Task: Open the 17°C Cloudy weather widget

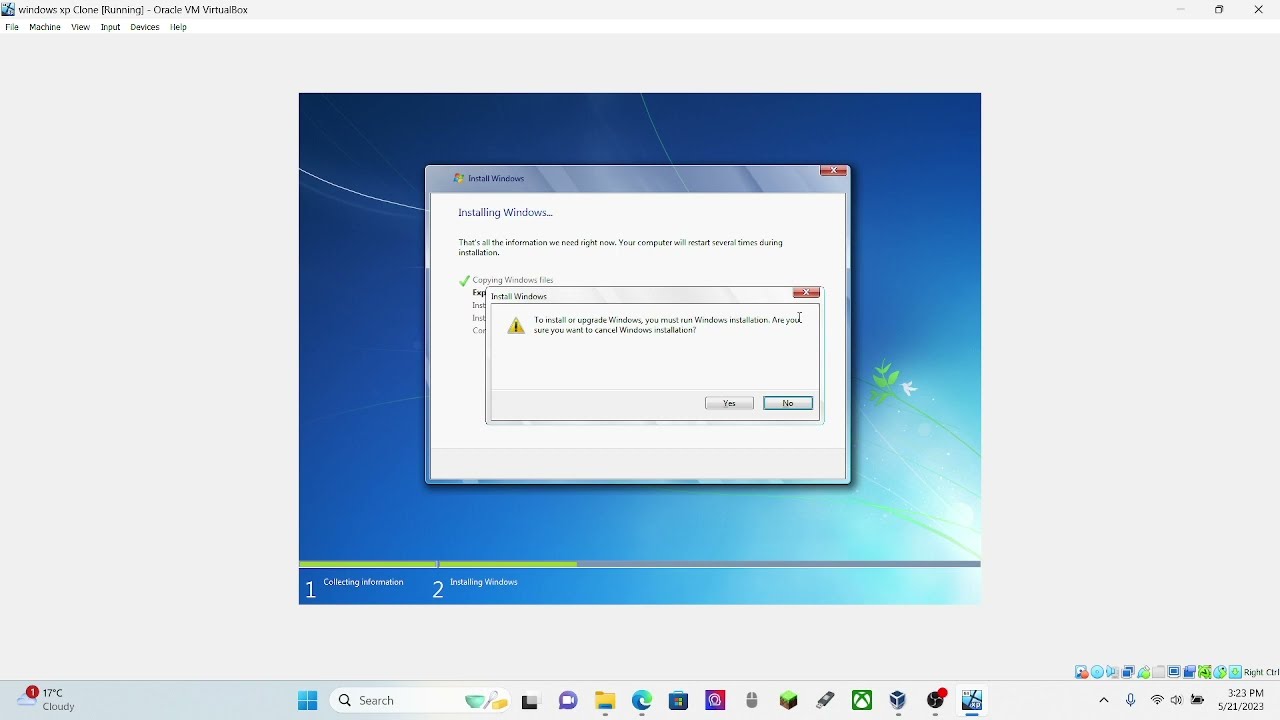Action: (x=47, y=700)
